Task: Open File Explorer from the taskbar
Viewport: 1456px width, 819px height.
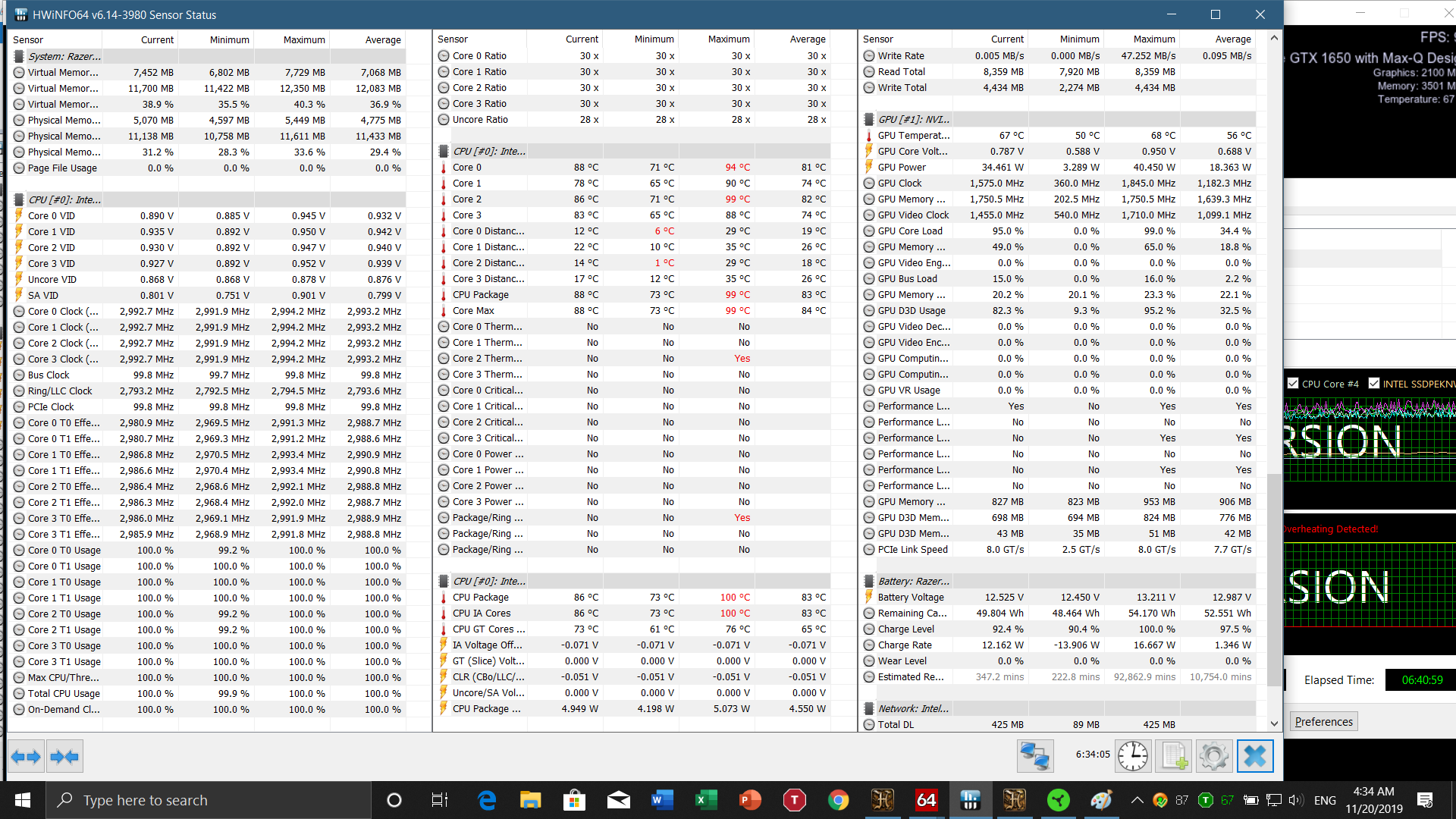Action: coord(530,800)
